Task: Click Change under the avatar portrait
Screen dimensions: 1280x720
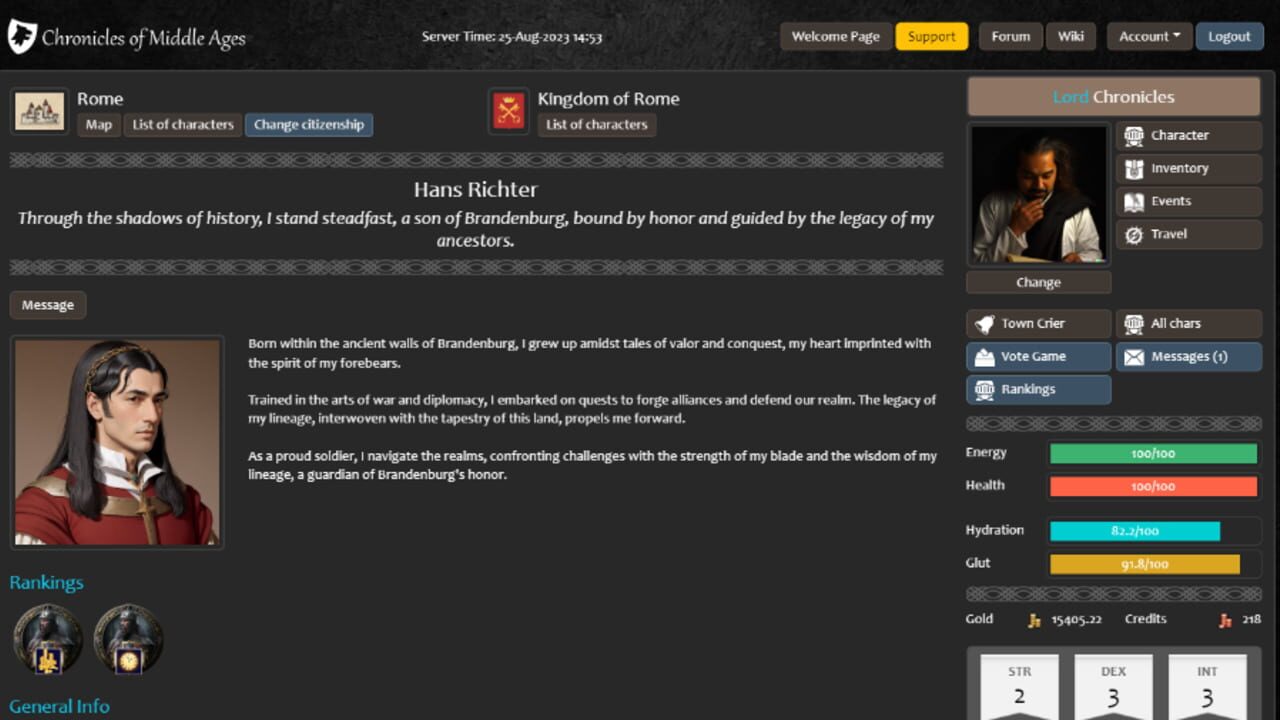Action: point(1038,282)
